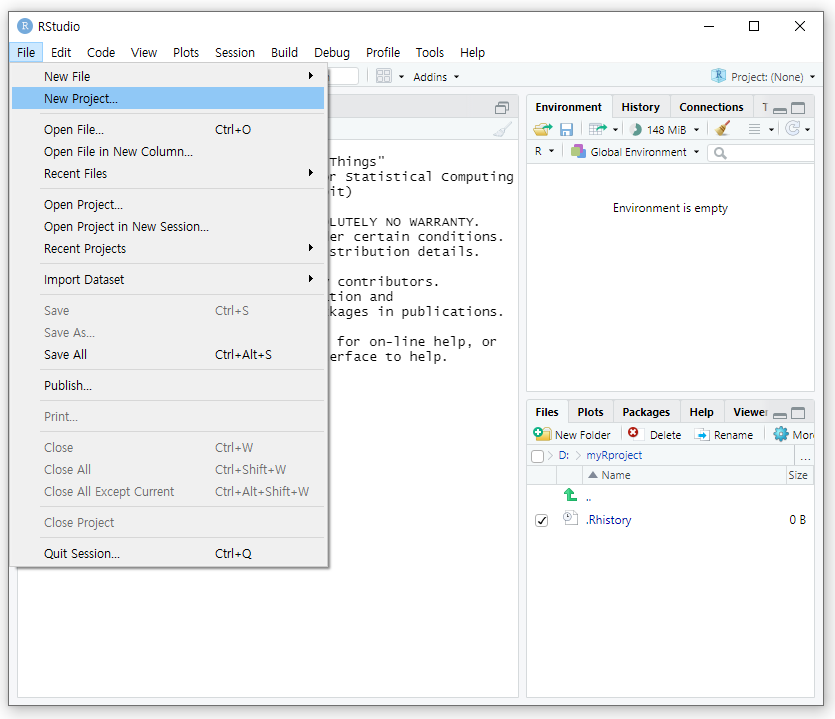Choose Open File... in File menu
Viewport: 835px width, 719px height.
point(168,129)
